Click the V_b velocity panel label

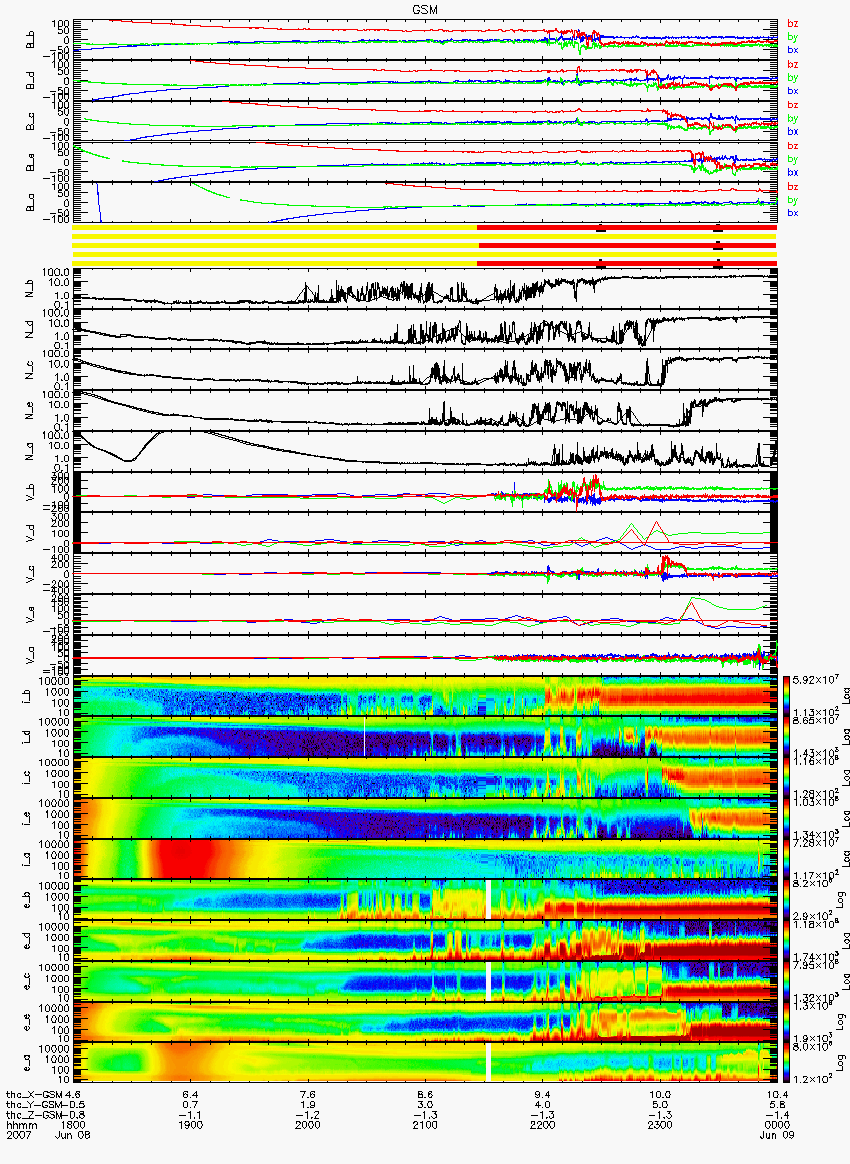(x=30, y=491)
